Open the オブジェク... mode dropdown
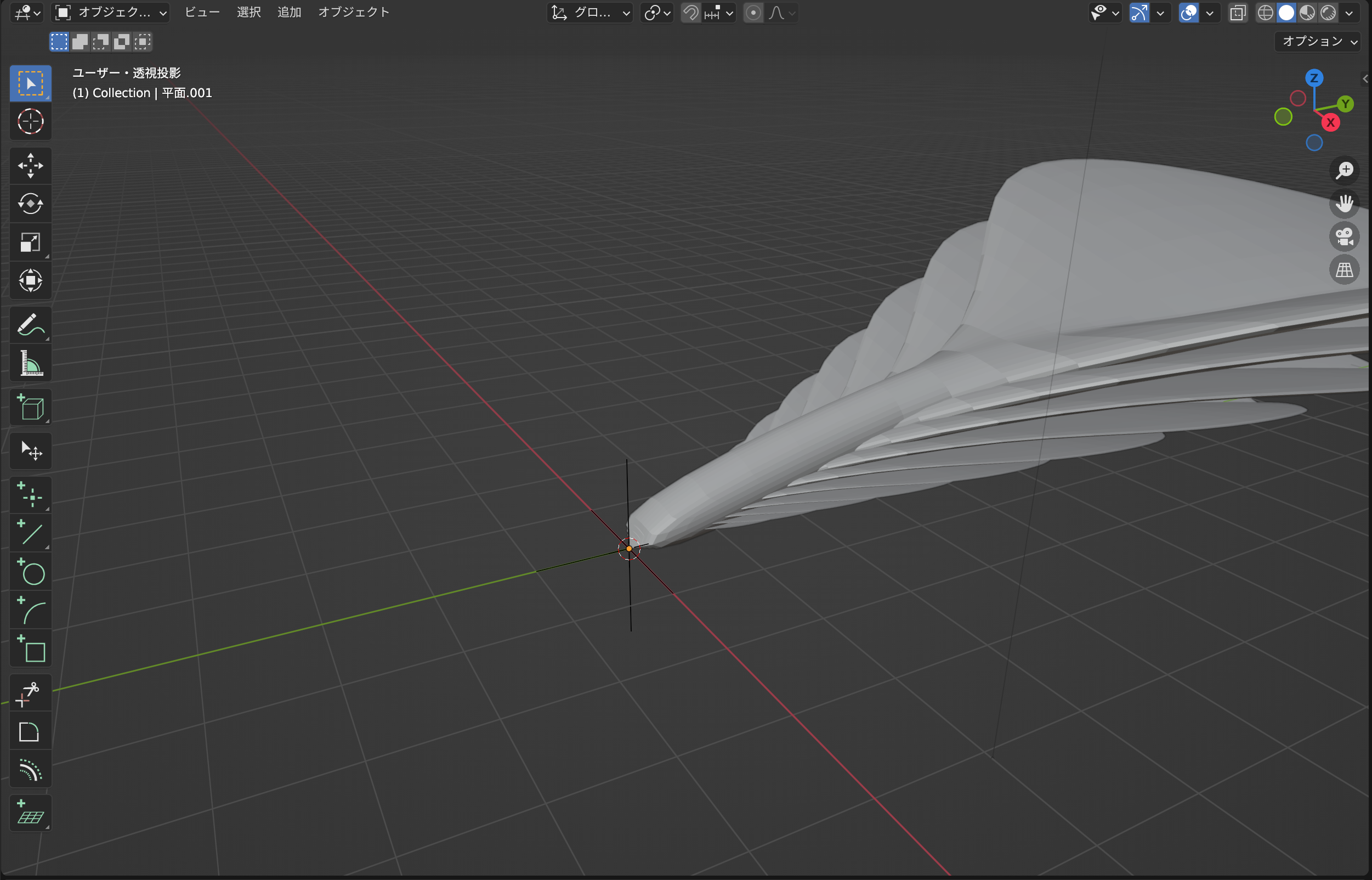 pos(110,13)
